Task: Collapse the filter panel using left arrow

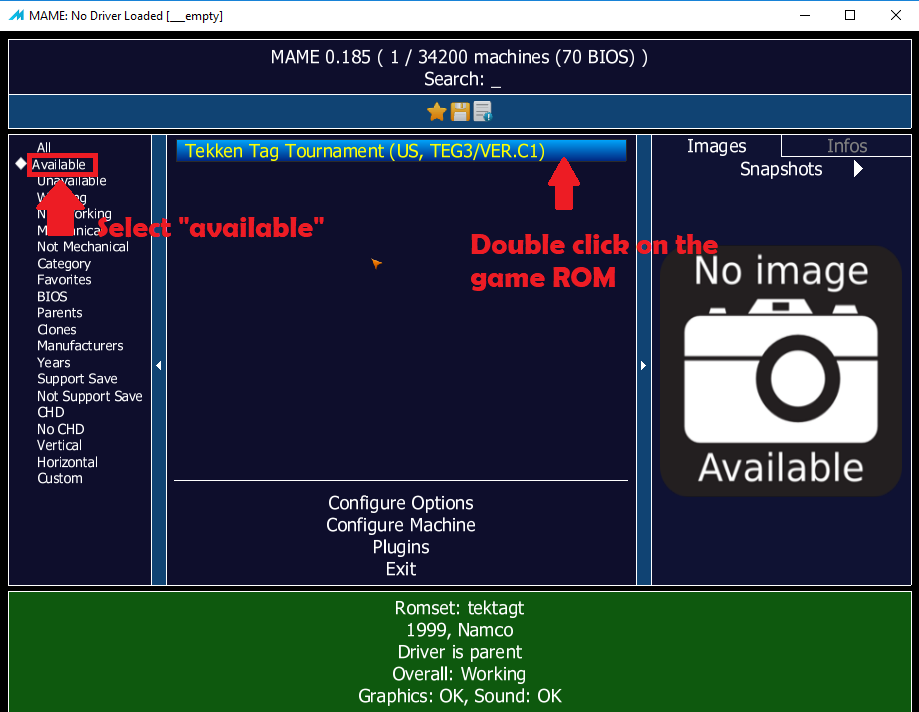Action: click(x=158, y=365)
